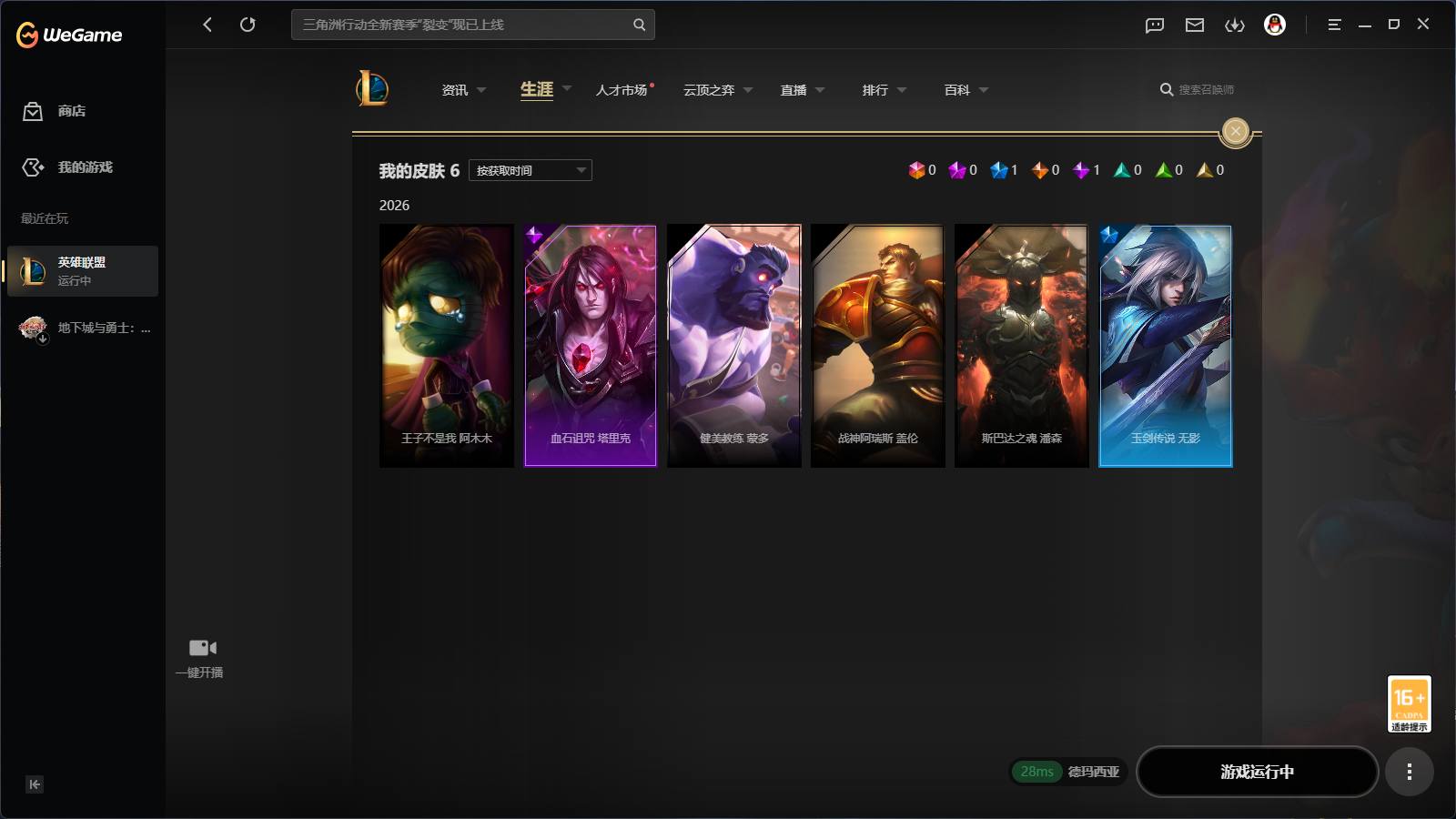The image size is (1456, 819).
Task: Open the 云顶之弈 tab
Action: tap(709, 90)
